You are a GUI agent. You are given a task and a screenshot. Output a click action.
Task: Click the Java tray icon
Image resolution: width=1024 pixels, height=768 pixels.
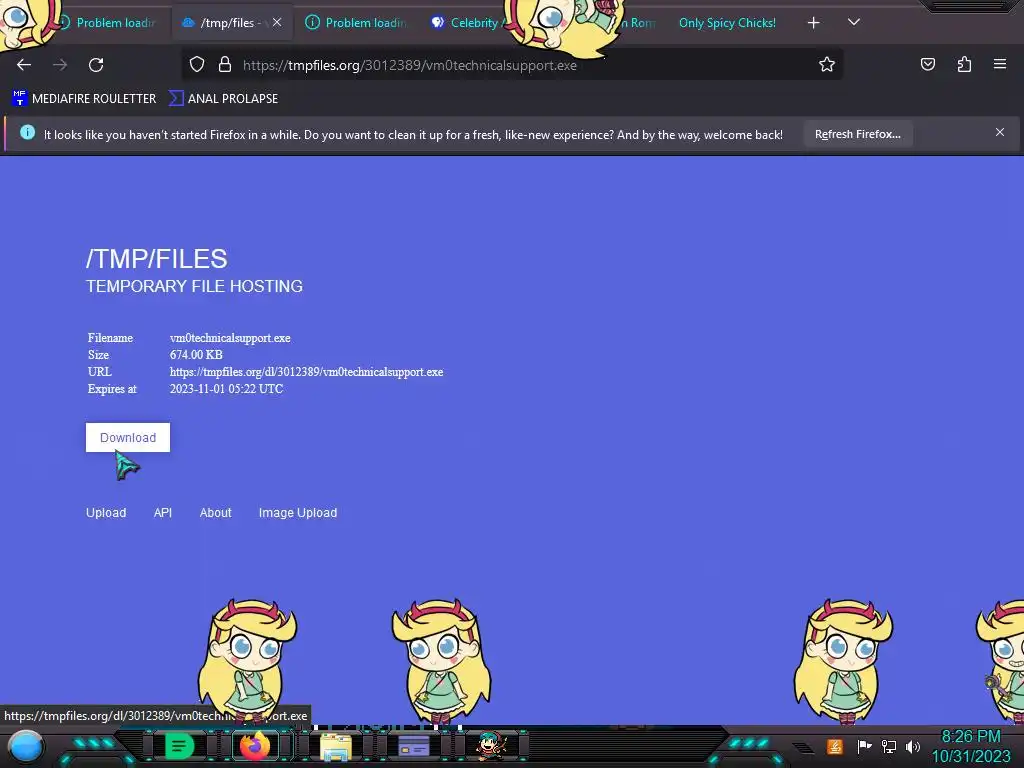(835, 746)
